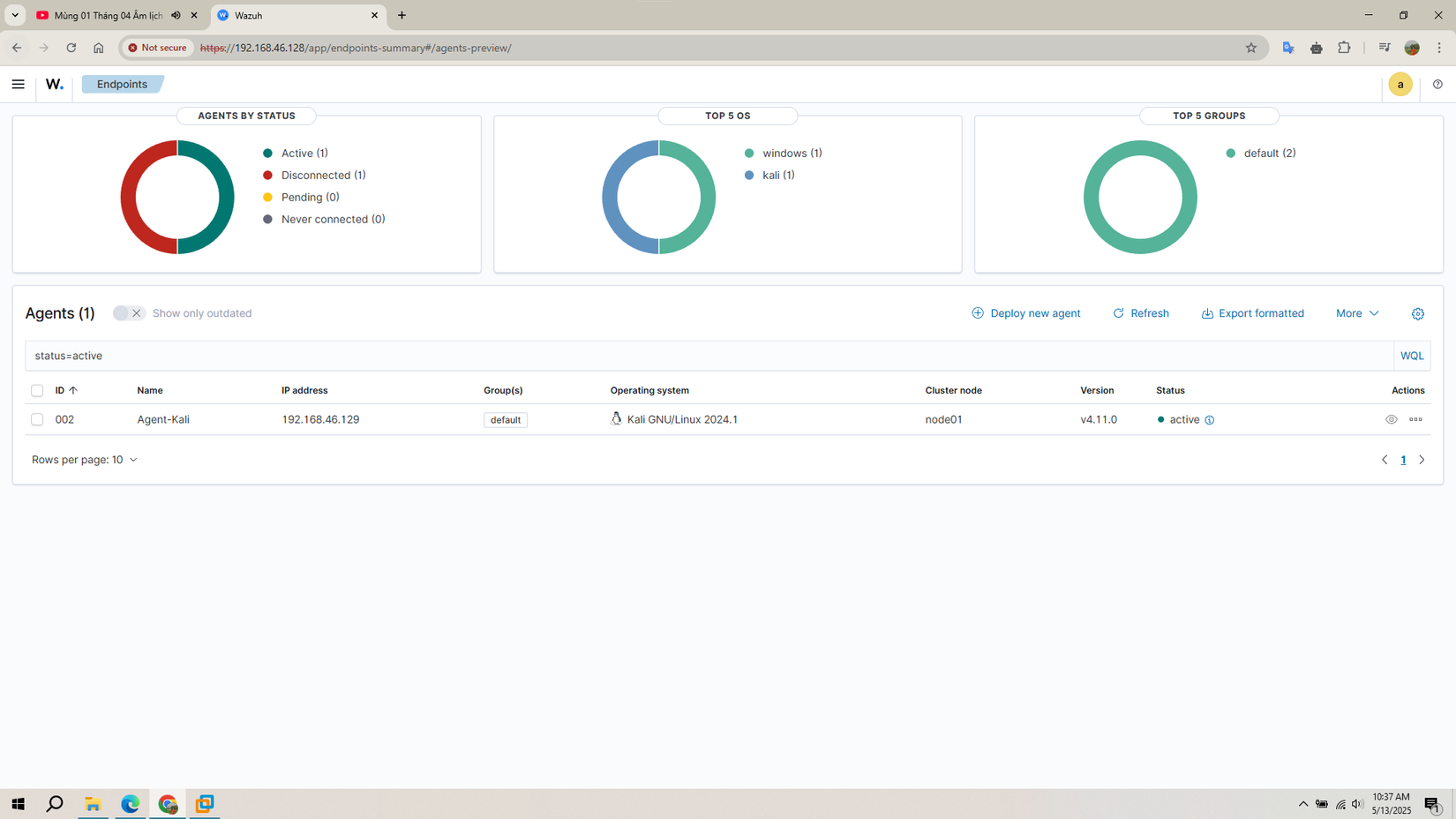Sort agents by ID column

(66, 391)
